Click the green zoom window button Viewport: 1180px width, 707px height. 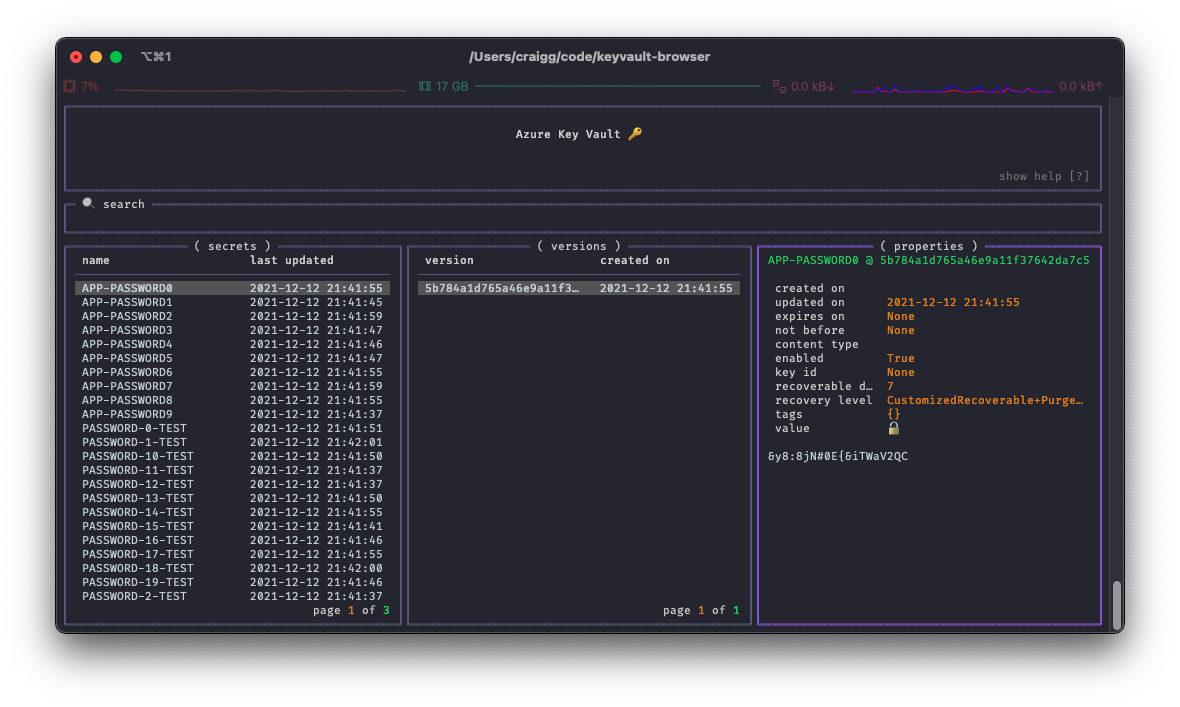[116, 56]
